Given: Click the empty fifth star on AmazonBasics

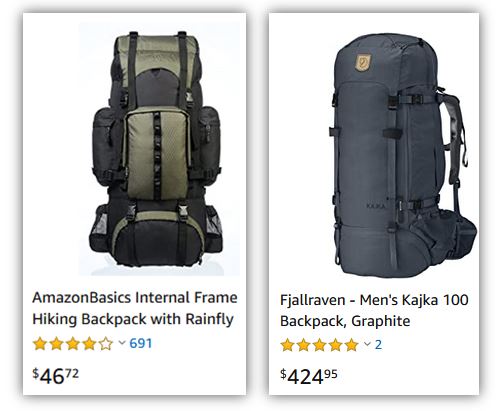Looking at the screenshot, I should coord(106,343).
